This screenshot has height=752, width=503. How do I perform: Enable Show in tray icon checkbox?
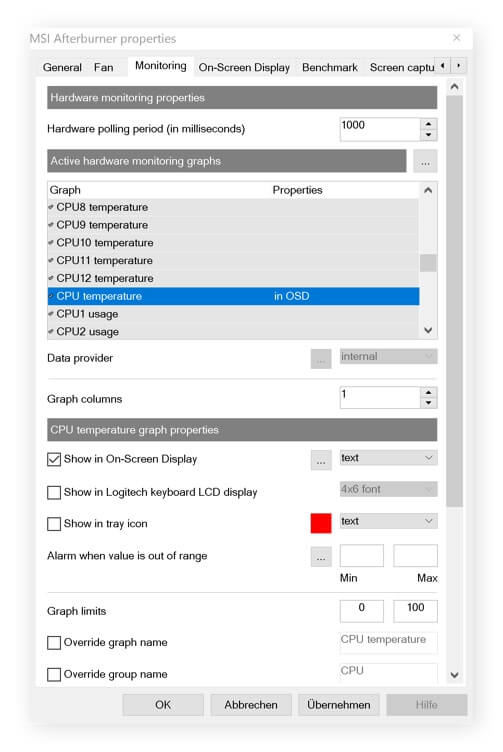point(54,524)
